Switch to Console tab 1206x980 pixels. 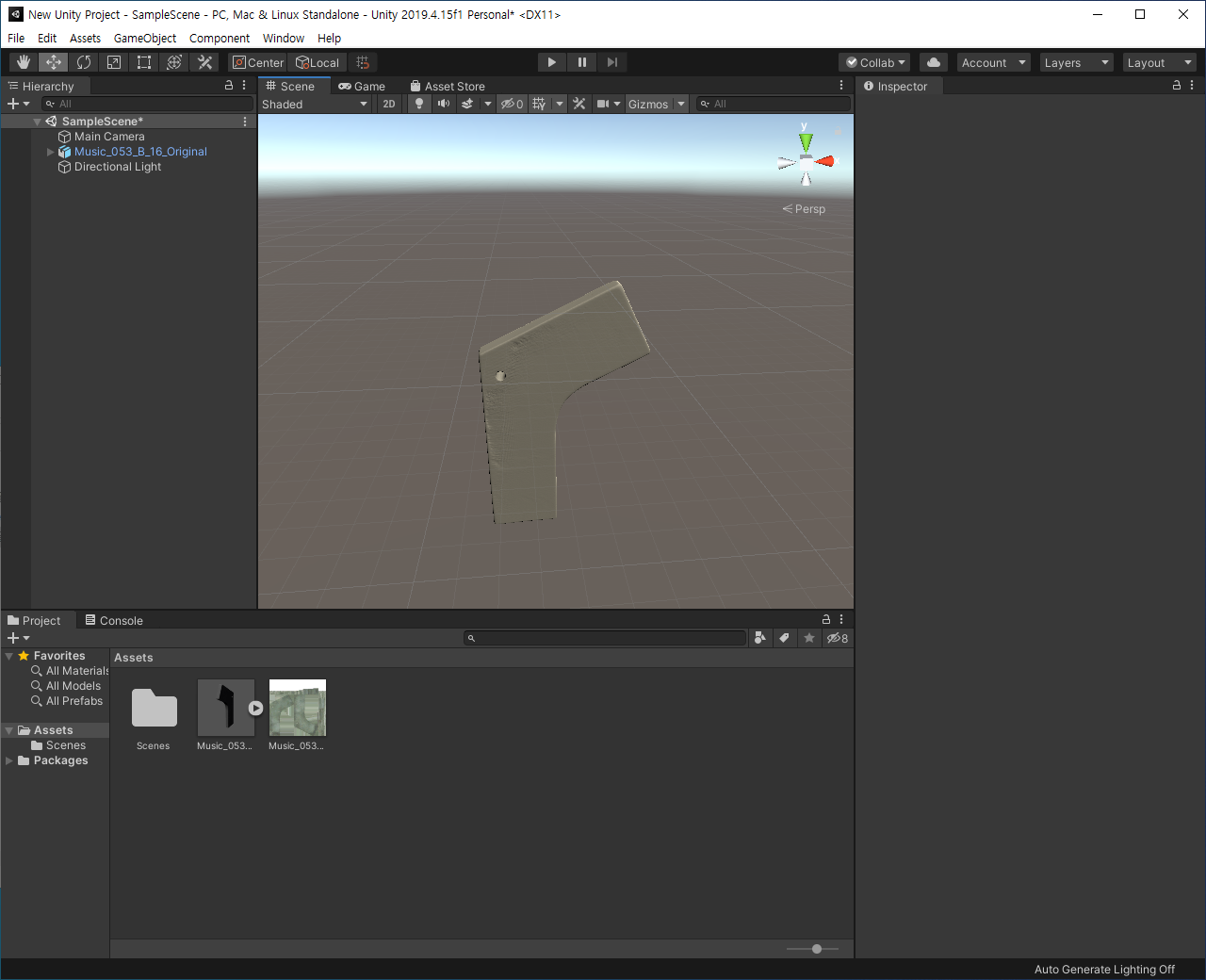(114, 620)
